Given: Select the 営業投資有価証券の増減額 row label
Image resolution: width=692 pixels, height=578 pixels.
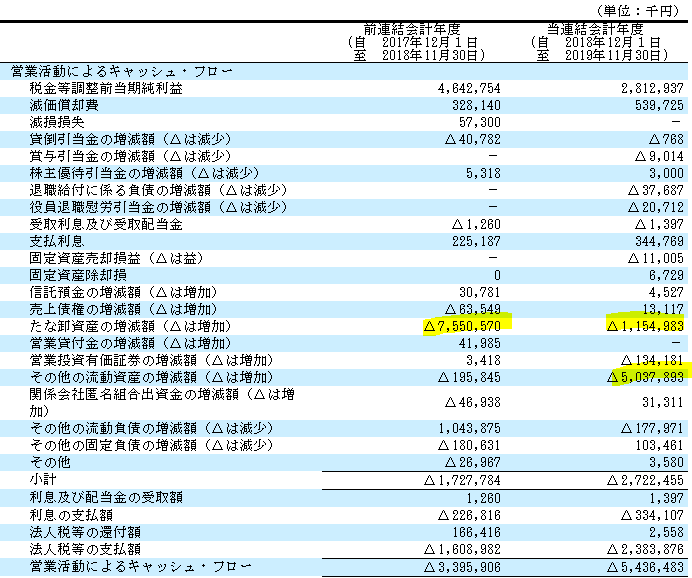Looking at the screenshot, I should [151, 360].
